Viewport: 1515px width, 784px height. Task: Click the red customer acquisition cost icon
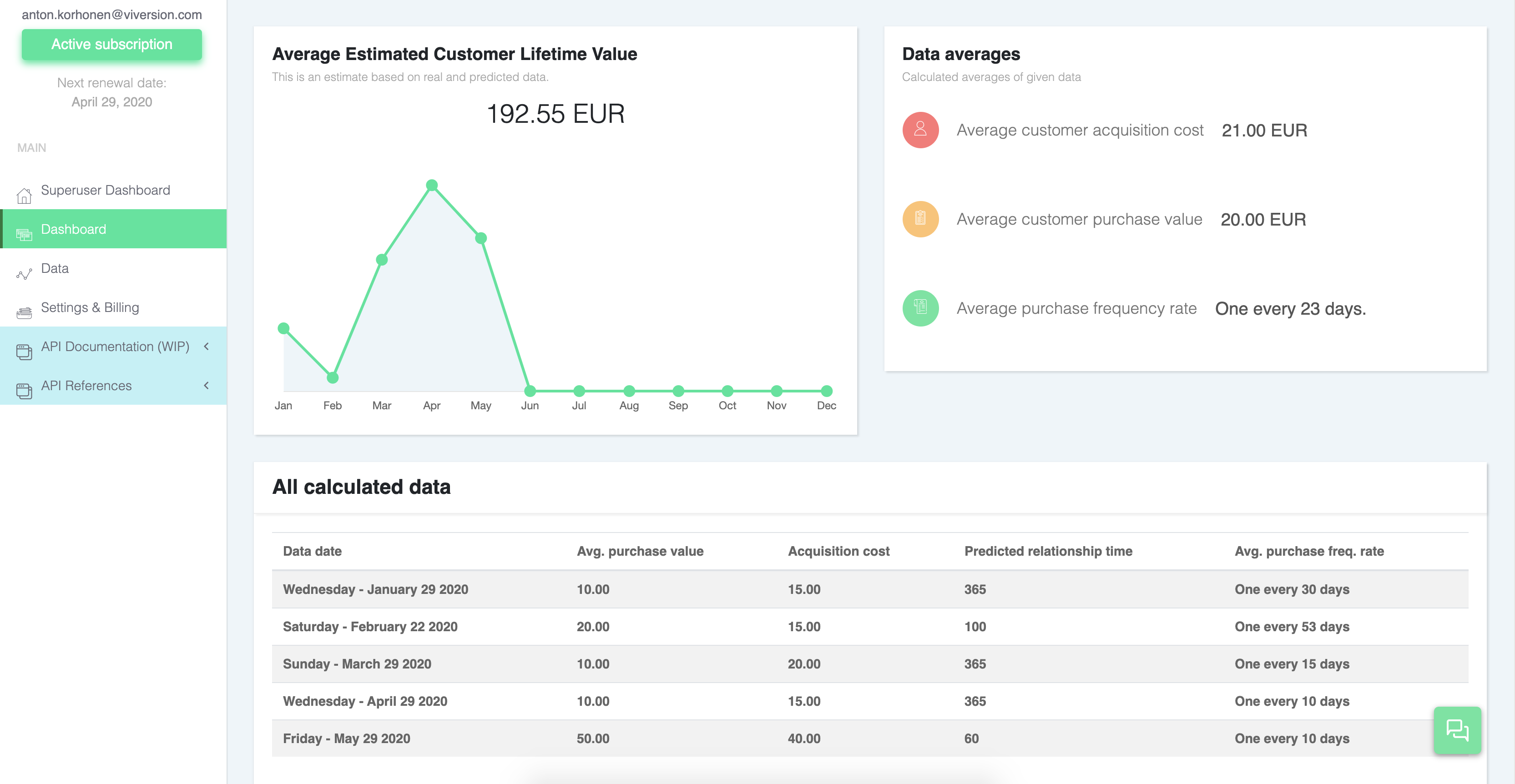[x=920, y=130]
